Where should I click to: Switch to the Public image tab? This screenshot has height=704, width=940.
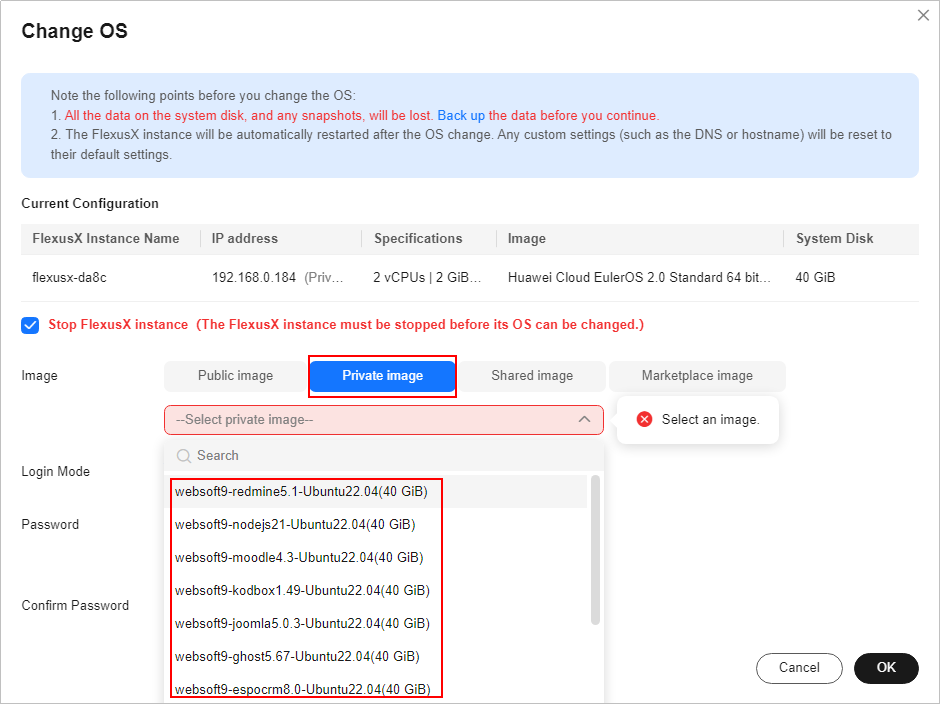point(235,376)
